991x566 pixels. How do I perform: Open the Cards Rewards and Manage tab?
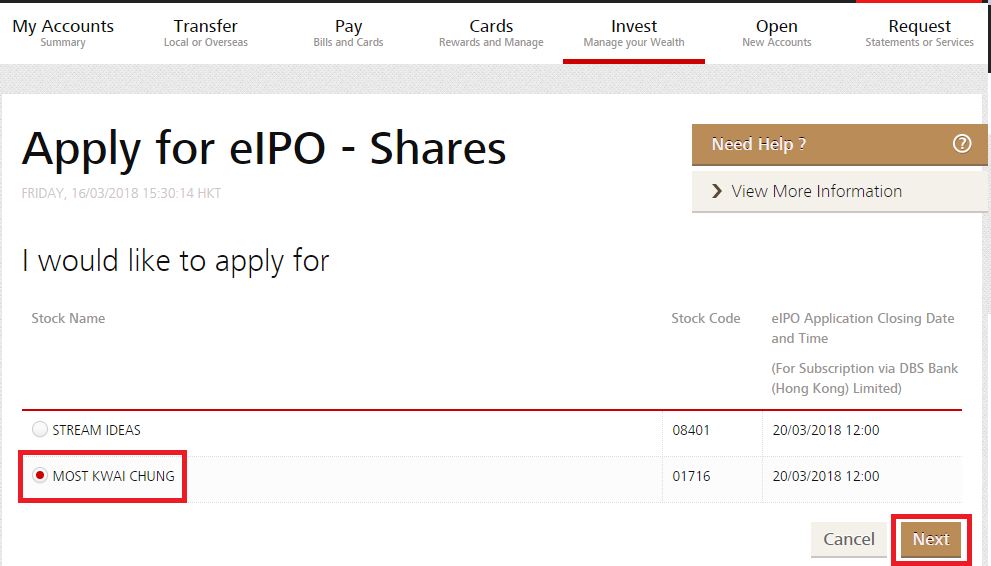point(491,33)
